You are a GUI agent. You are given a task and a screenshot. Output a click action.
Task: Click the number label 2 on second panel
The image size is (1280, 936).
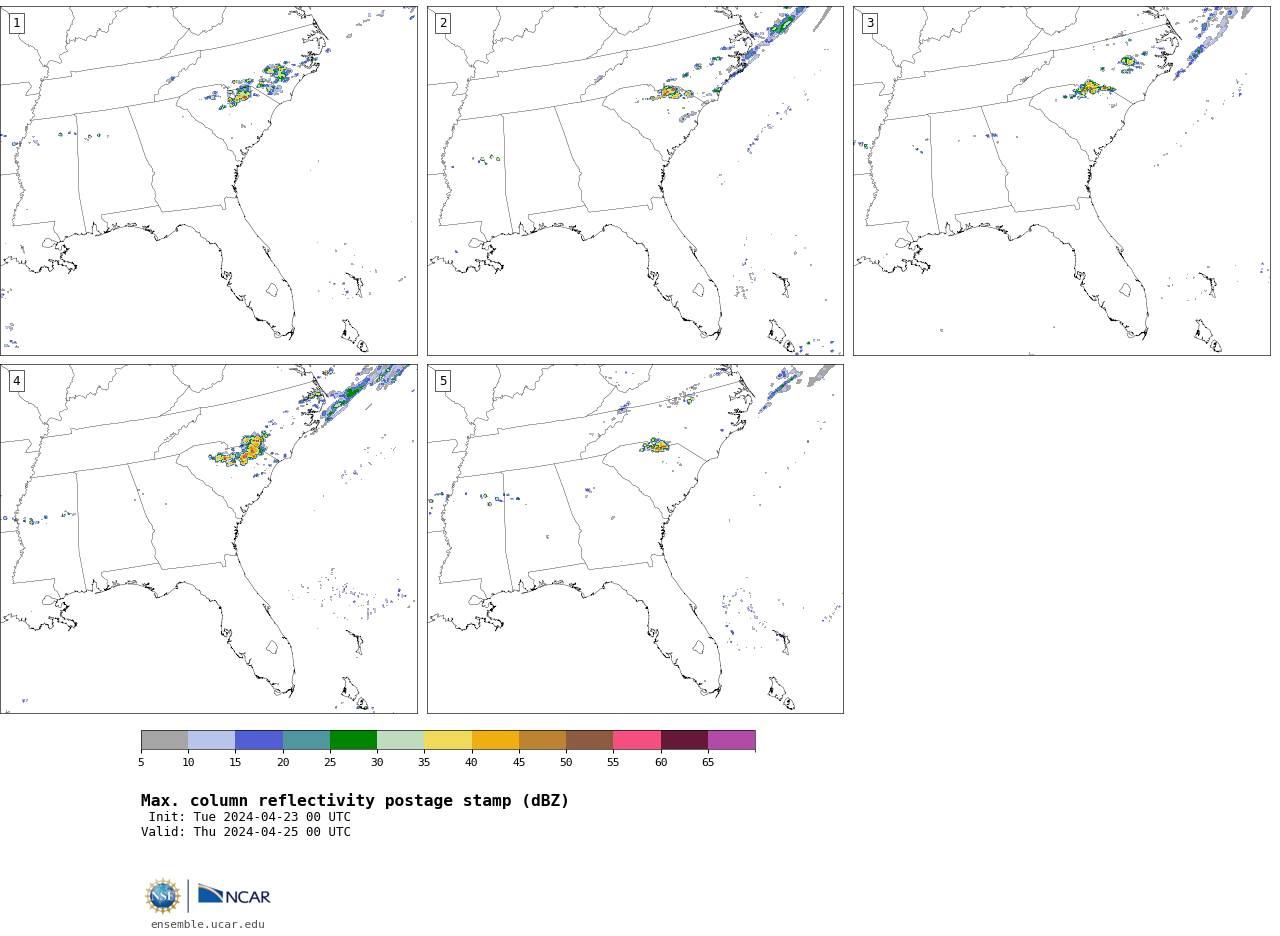443,23
